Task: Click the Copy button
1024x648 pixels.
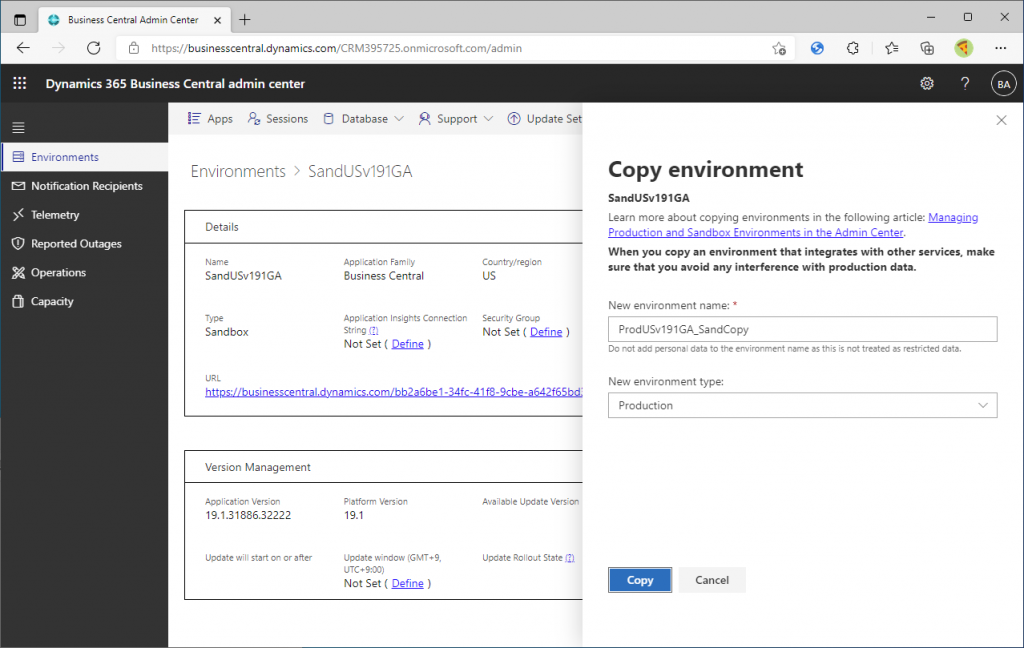Action: point(640,580)
